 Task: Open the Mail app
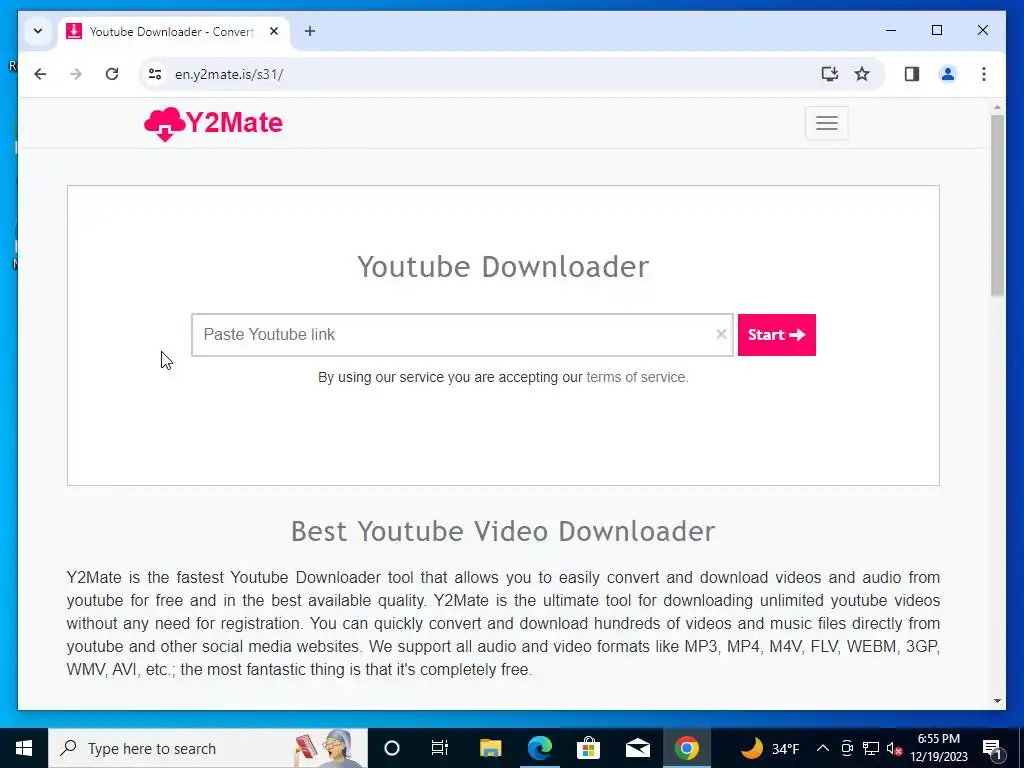(637, 748)
